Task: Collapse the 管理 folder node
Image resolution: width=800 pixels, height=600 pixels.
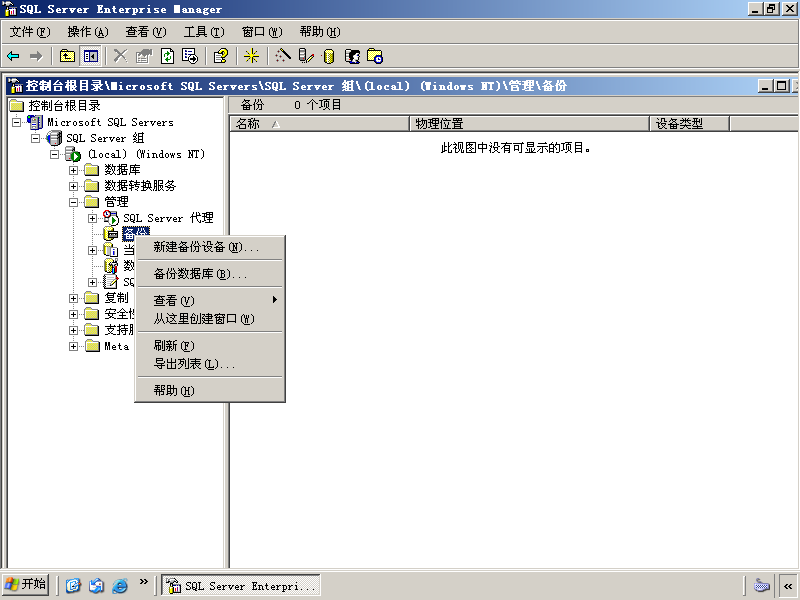Action: 73,202
